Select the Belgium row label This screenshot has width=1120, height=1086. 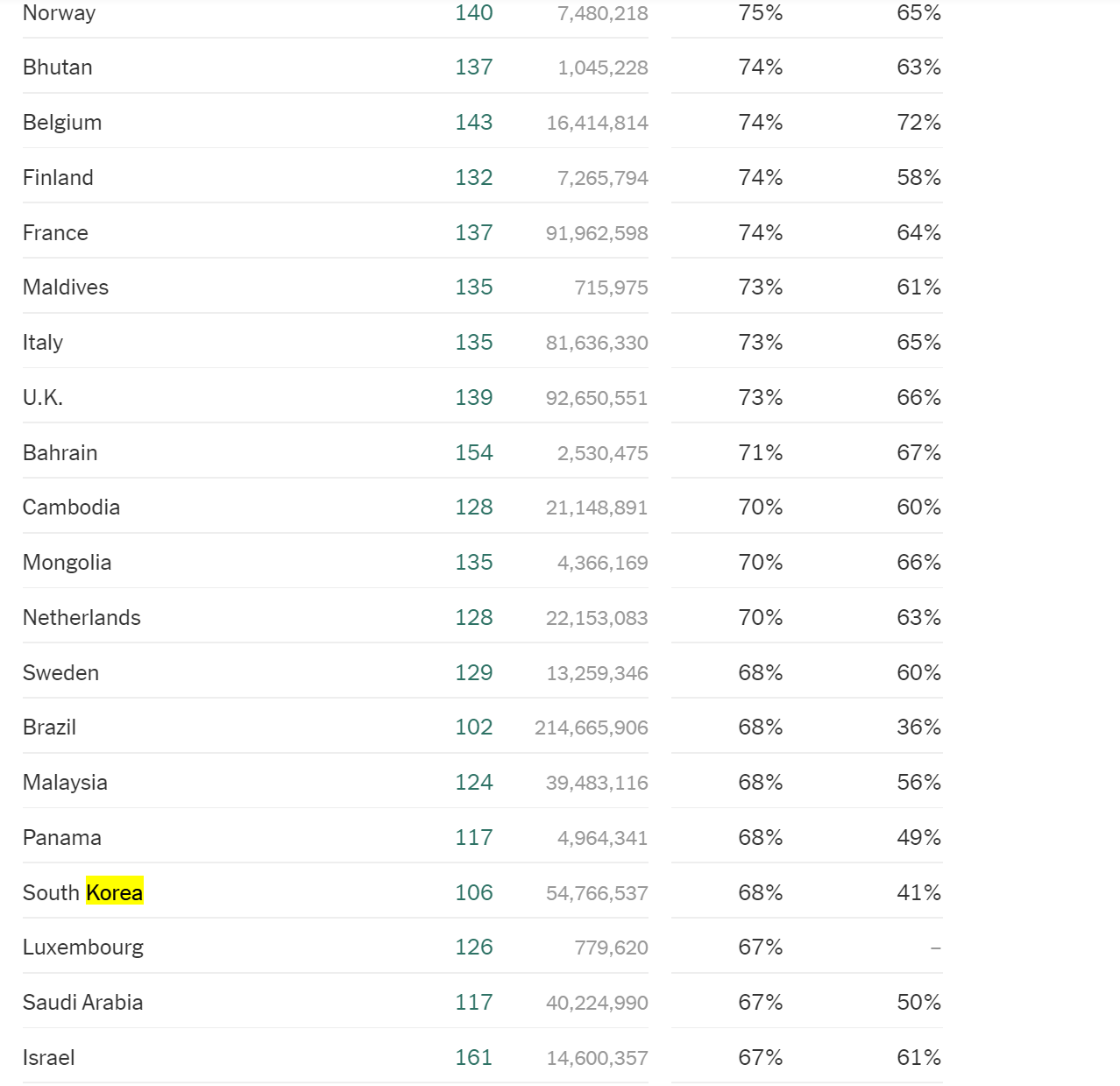click(x=62, y=123)
